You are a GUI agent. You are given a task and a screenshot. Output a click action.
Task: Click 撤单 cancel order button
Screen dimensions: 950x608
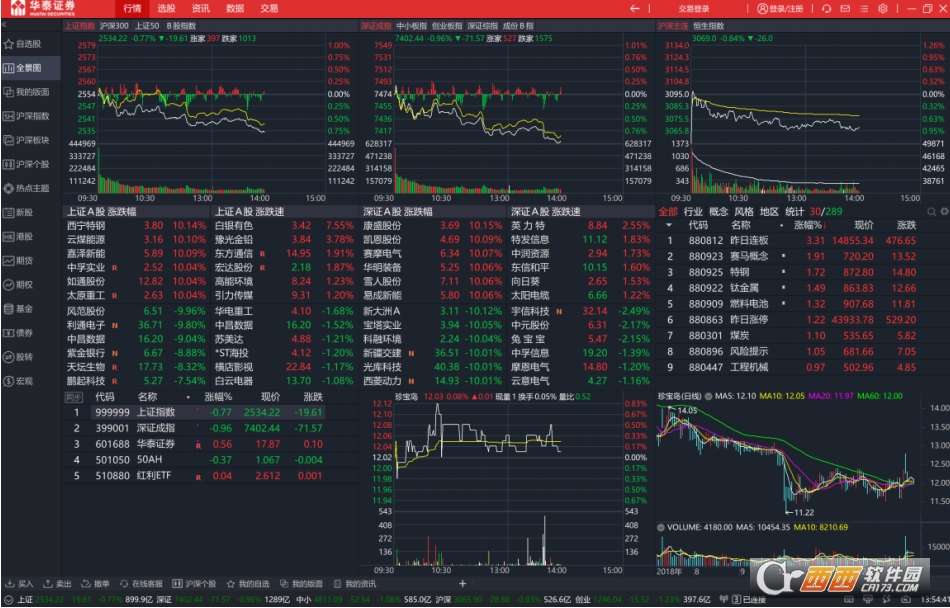pos(96,584)
